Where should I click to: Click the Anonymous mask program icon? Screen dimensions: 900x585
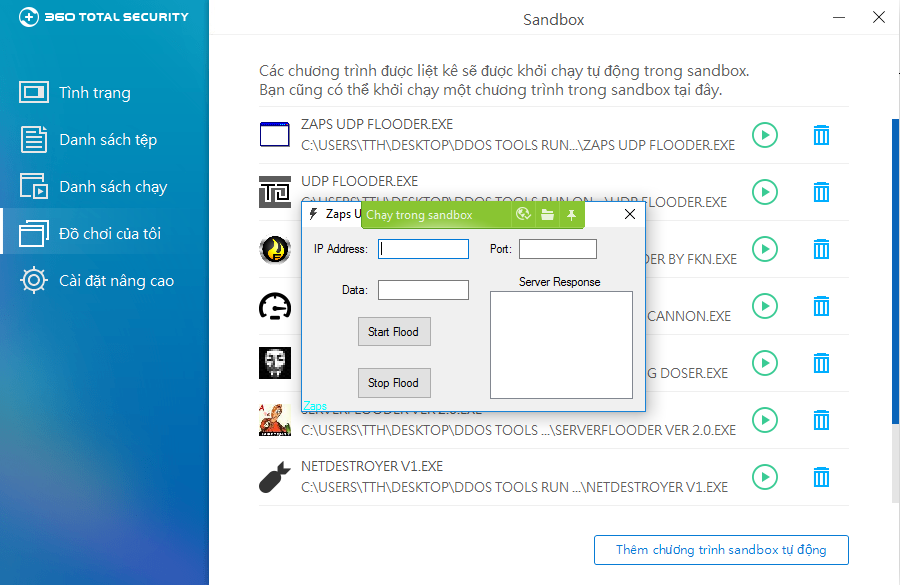[275, 363]
